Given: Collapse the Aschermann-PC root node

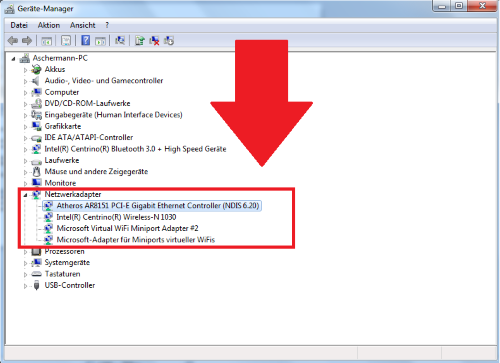Looking at the screenshot, I should 13,59.
